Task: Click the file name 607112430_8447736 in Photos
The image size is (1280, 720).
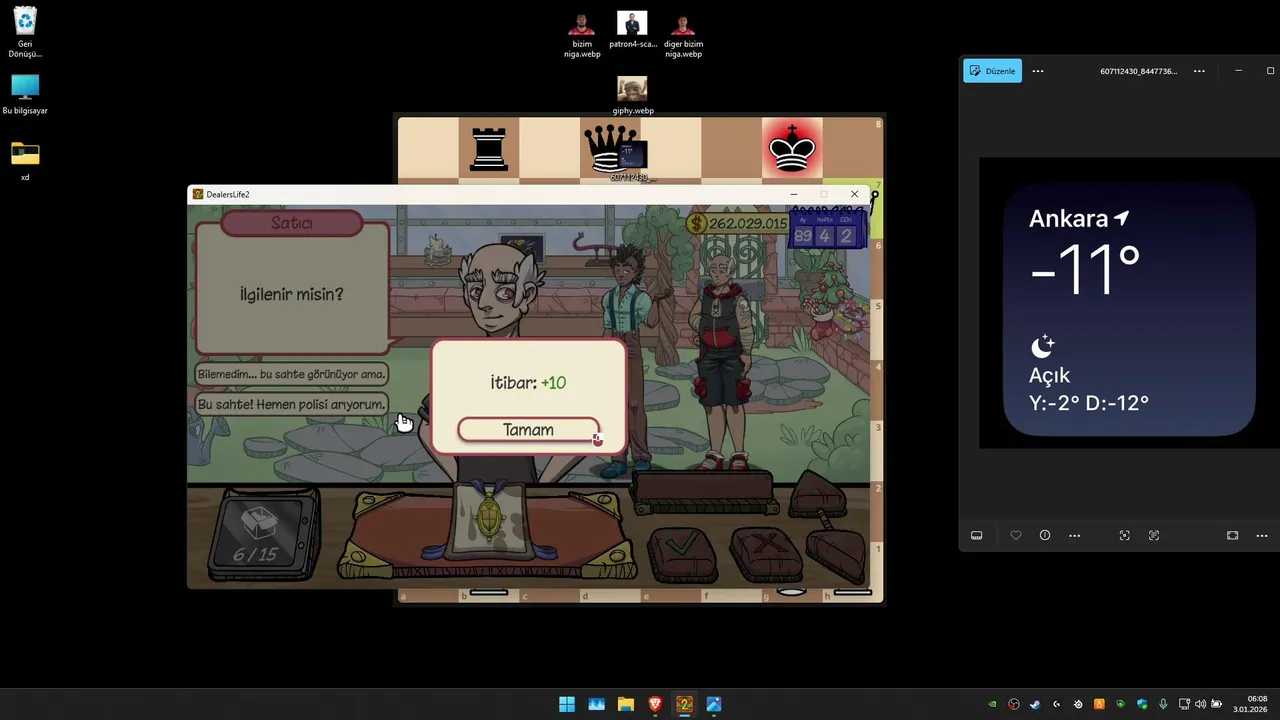Action: (x=1138, y=71)
